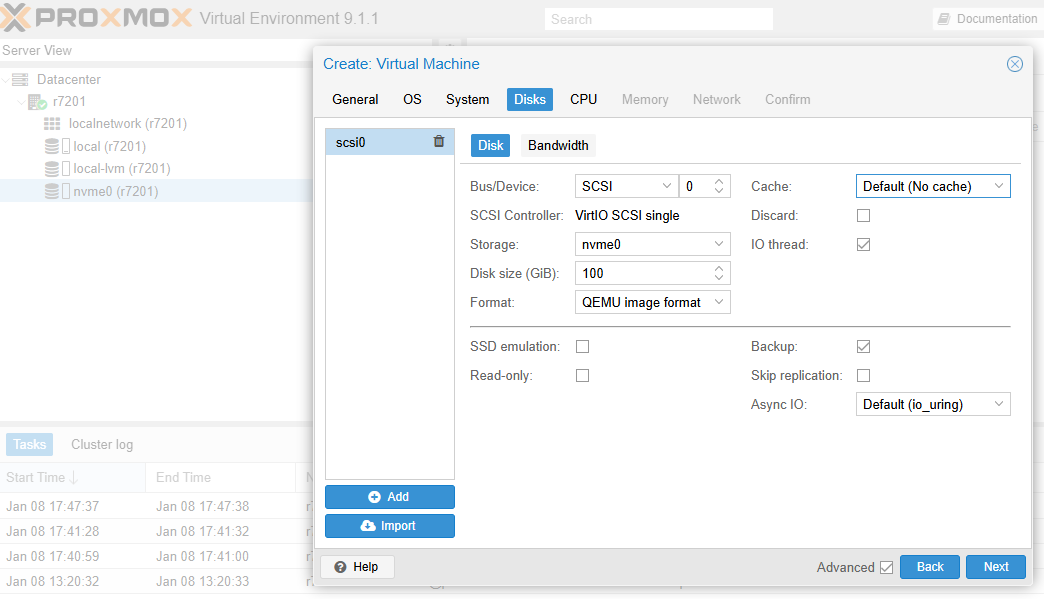The image size is (1044, 599).
Task: Close the Create Virtual Machine dialog
Action: pos(1014,64)
